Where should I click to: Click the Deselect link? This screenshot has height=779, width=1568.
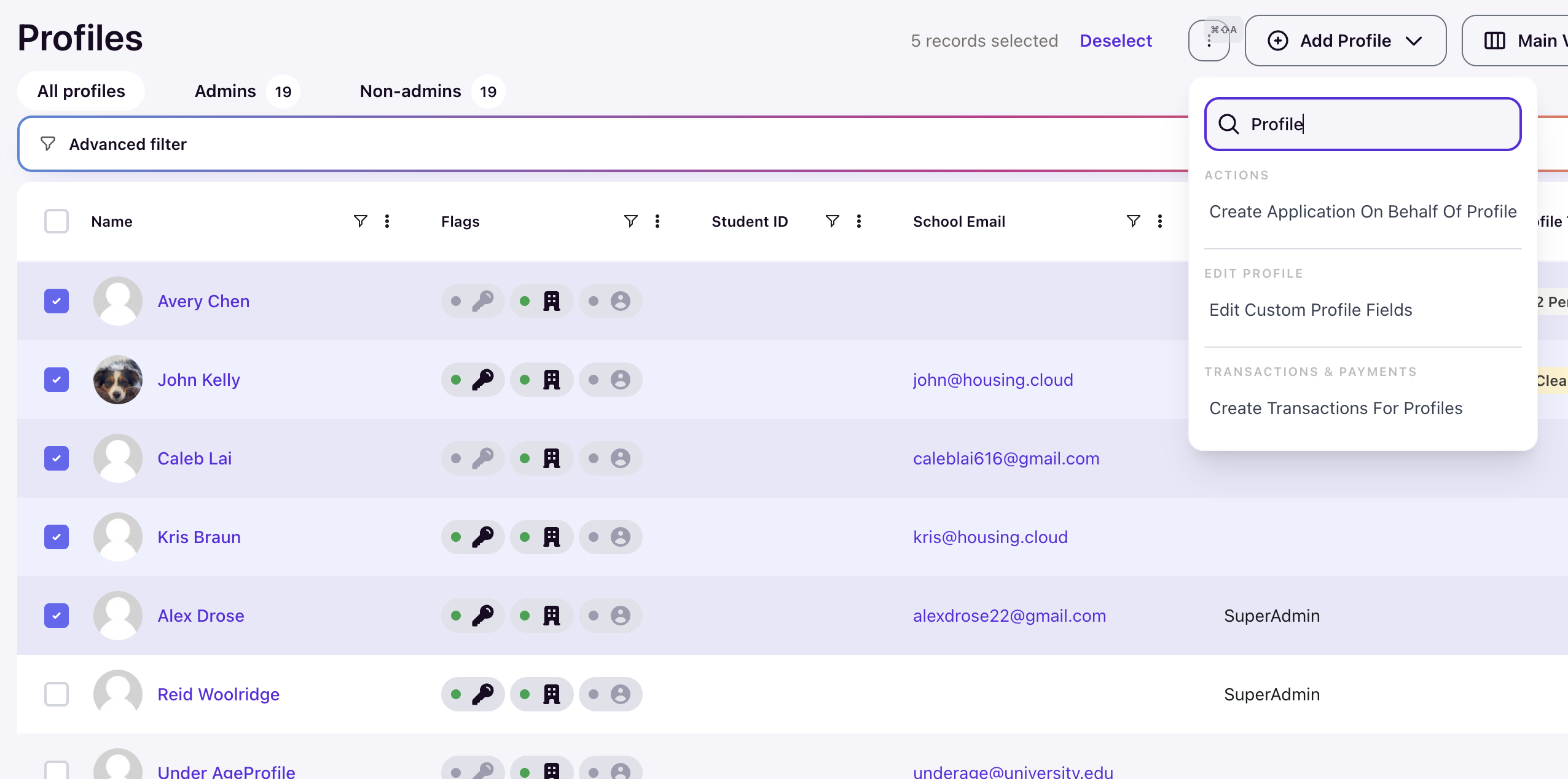[1116, 41]
